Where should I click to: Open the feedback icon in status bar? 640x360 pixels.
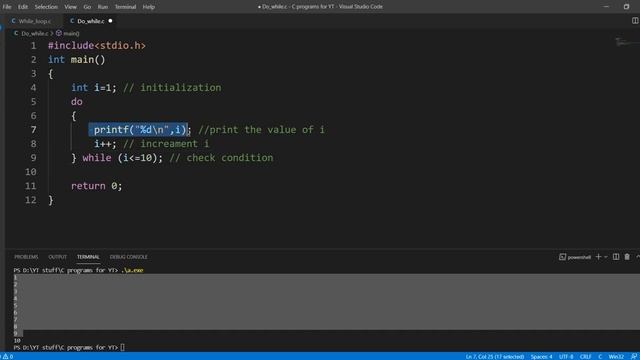pyautogui.click(x=634, y=357)
